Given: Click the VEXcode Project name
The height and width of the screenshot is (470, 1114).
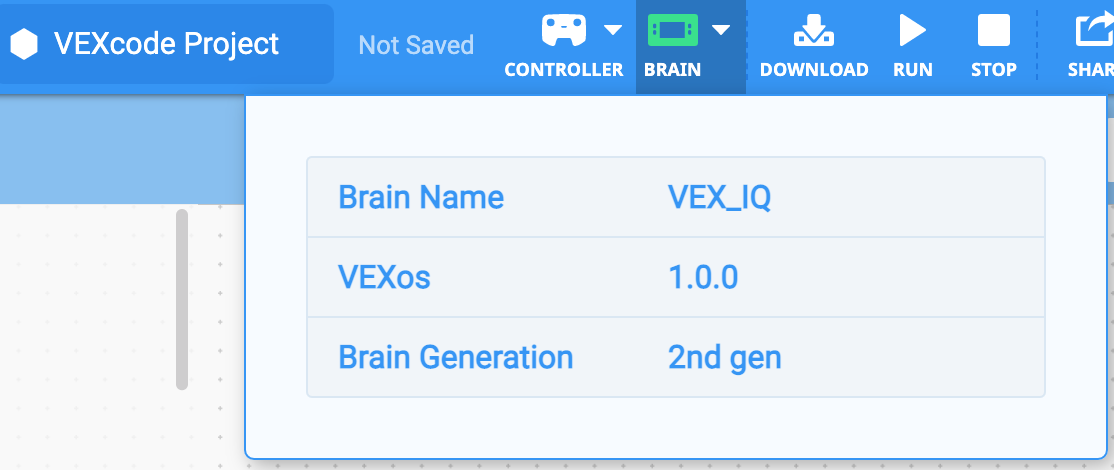Looking at the screenshot, I should tap(166, 44).
